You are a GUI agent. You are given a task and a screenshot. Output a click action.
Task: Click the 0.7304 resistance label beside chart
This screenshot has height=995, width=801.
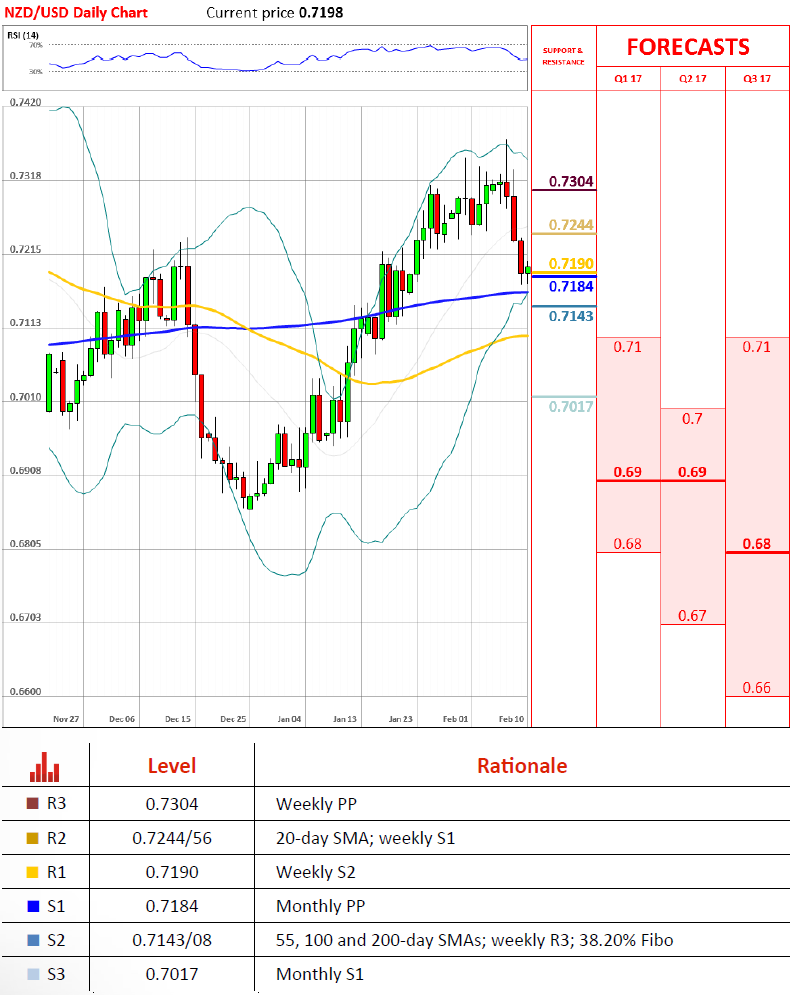(571, 181)
